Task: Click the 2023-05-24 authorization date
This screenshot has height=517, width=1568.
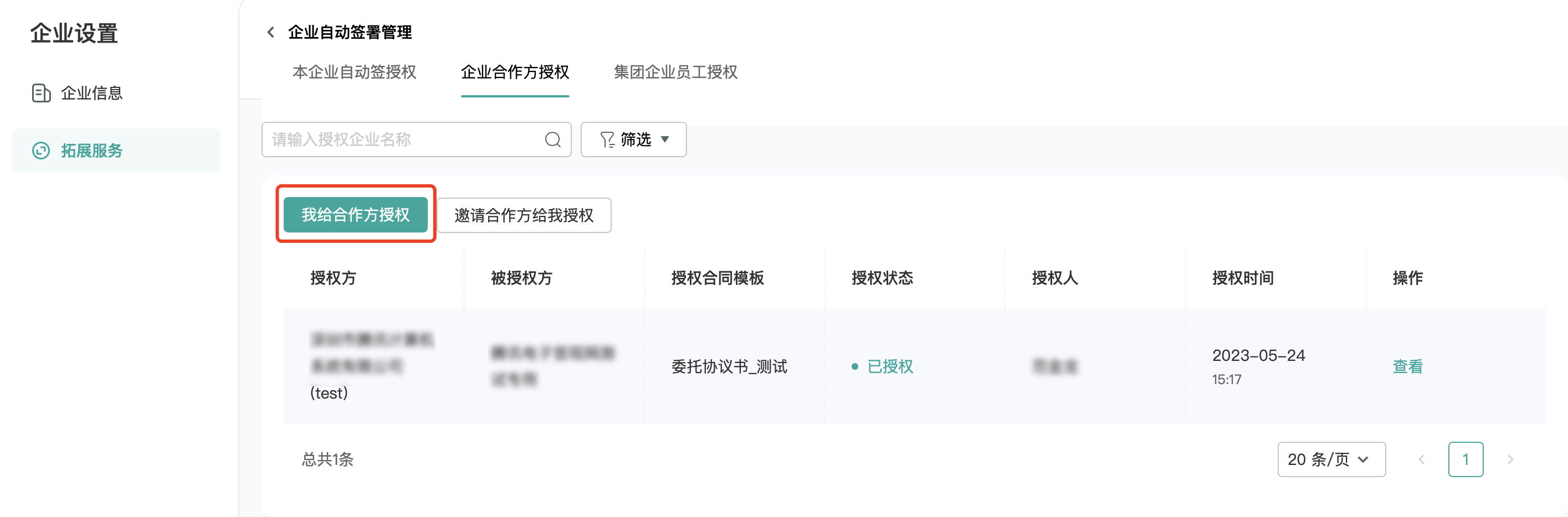Action: (x=1258, y=356)
